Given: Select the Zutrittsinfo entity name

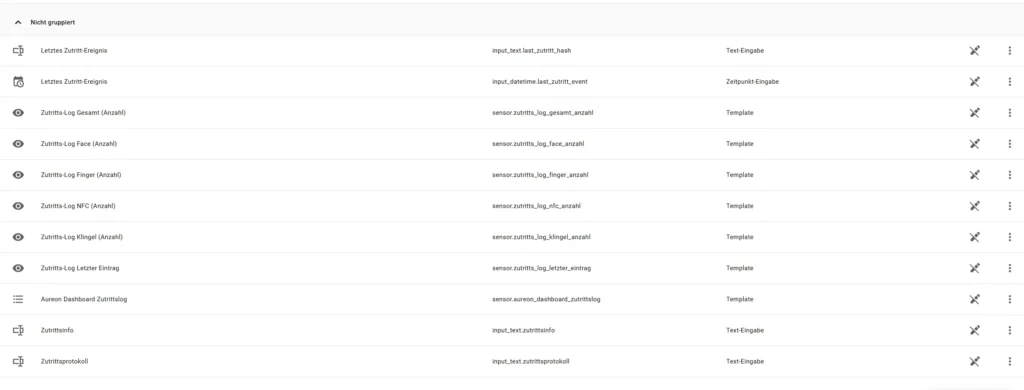Looking at the screenshot, I should [57, 330].
